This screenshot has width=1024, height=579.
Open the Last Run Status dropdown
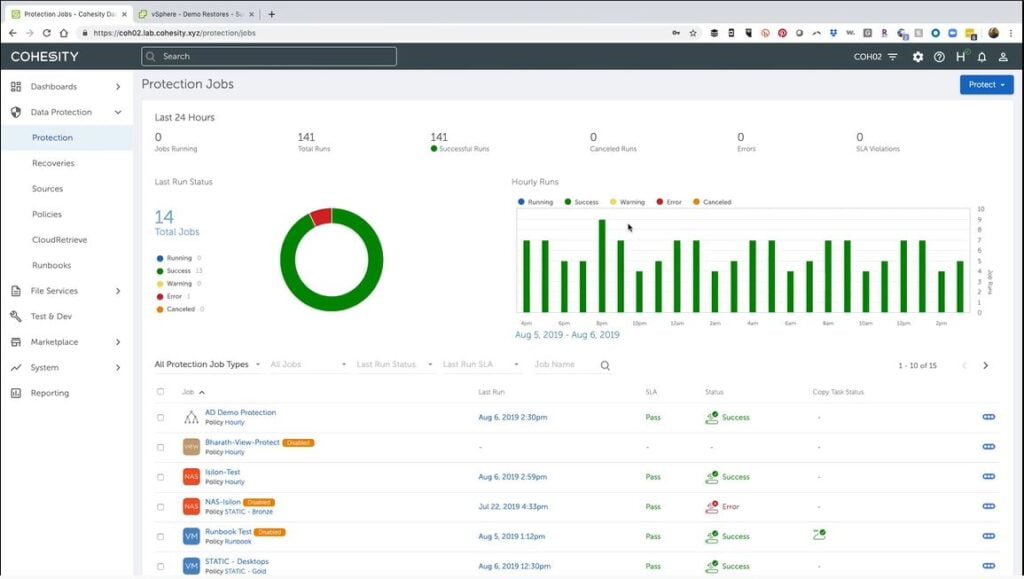(x=394, y=364)
